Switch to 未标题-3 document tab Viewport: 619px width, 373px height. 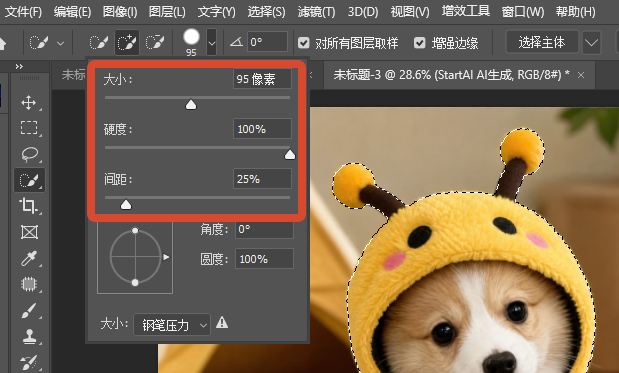tap(451, 75)
